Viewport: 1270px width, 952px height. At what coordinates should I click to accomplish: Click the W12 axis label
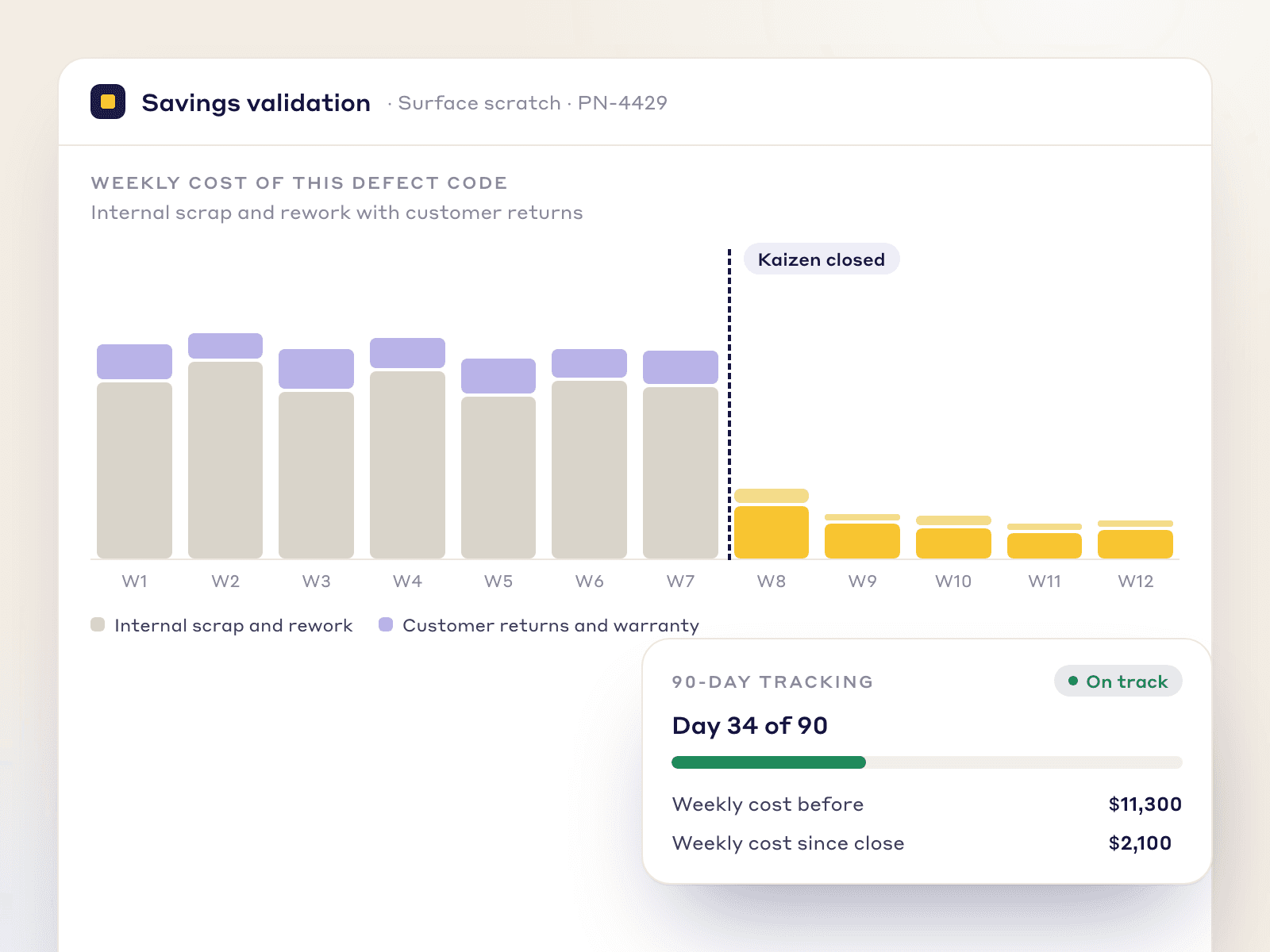coord(1135,582)
